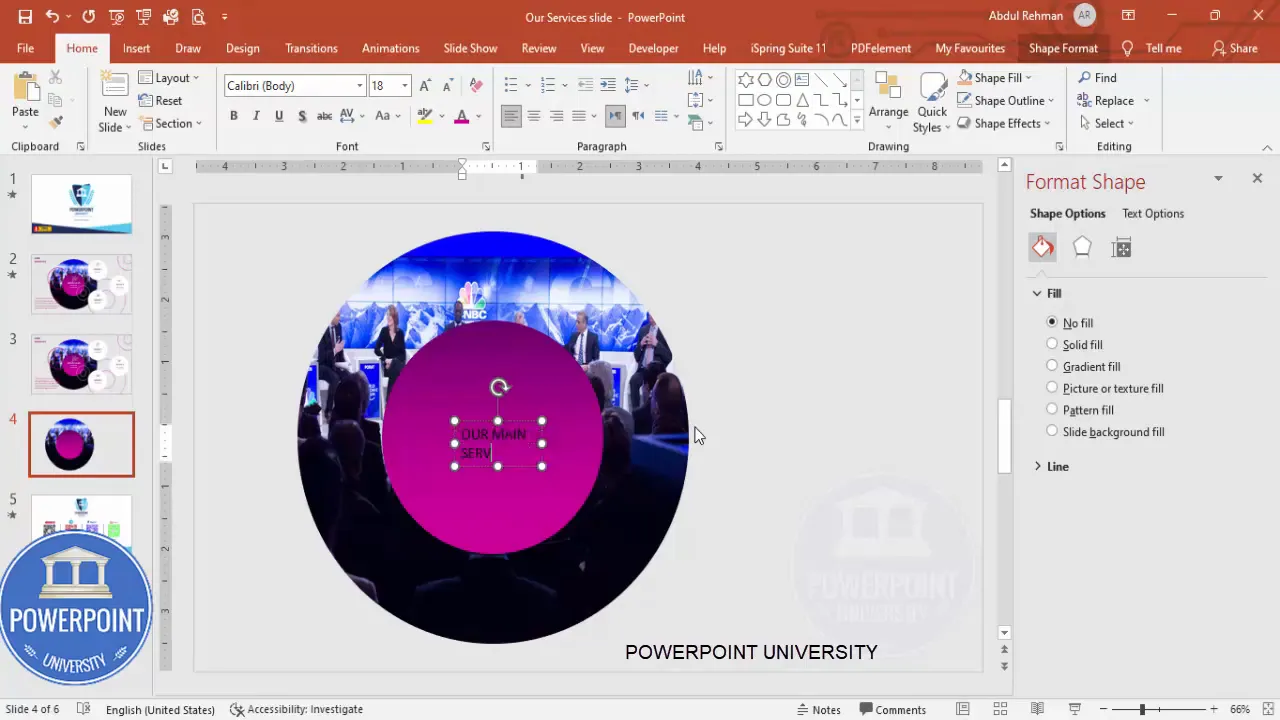Toggle Bold formatting
1280x720 pixels.
(x=234, y=116)
